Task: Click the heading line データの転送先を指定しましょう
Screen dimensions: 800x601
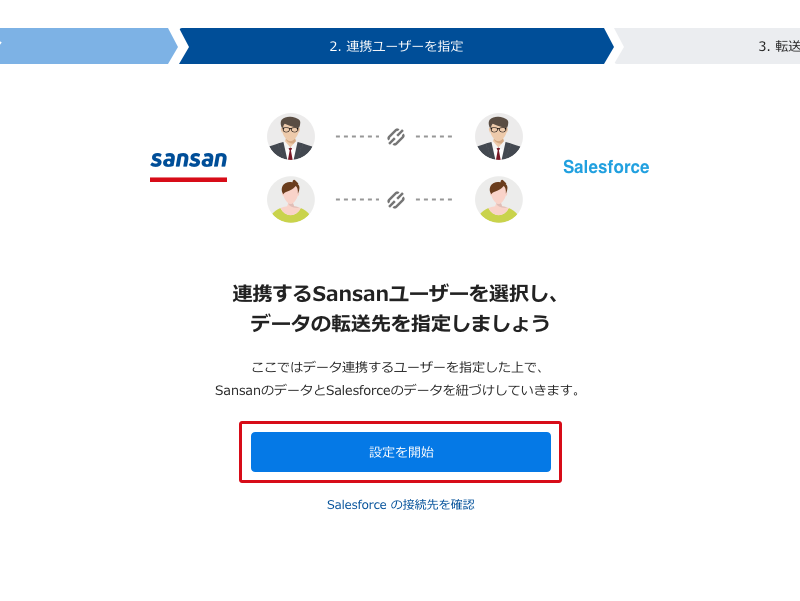Action: pyautogui.click(x=400, y=323)
